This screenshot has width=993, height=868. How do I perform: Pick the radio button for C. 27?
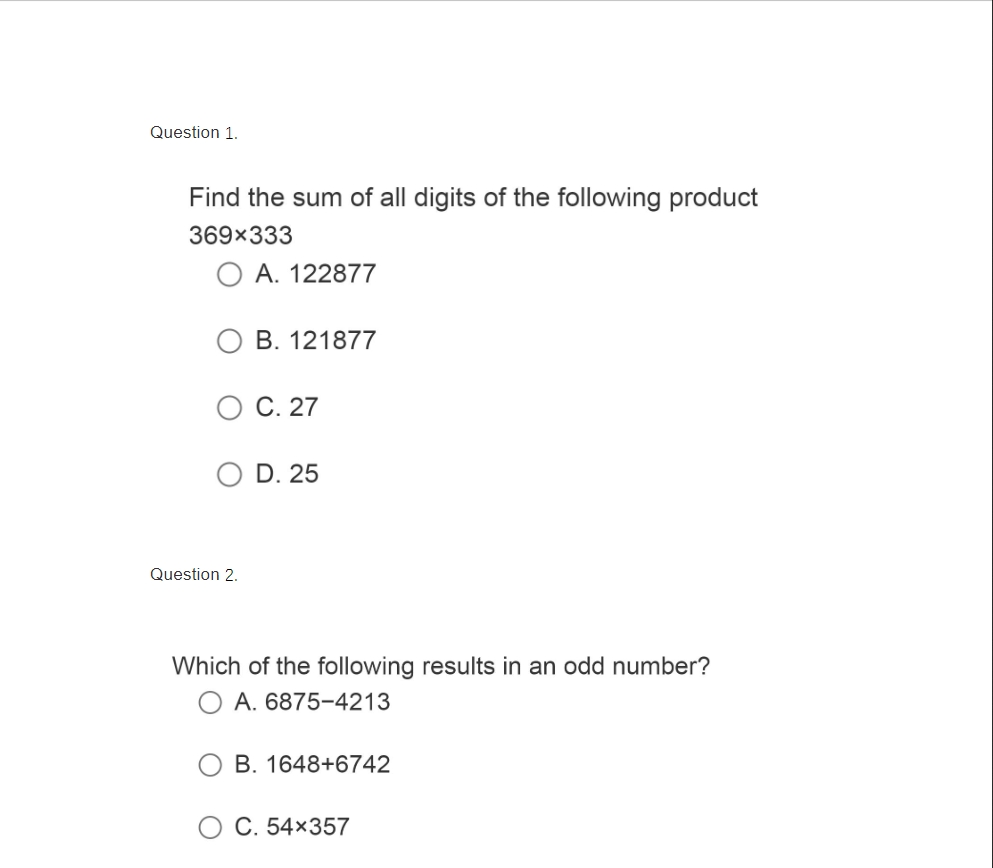coord(230,408)
